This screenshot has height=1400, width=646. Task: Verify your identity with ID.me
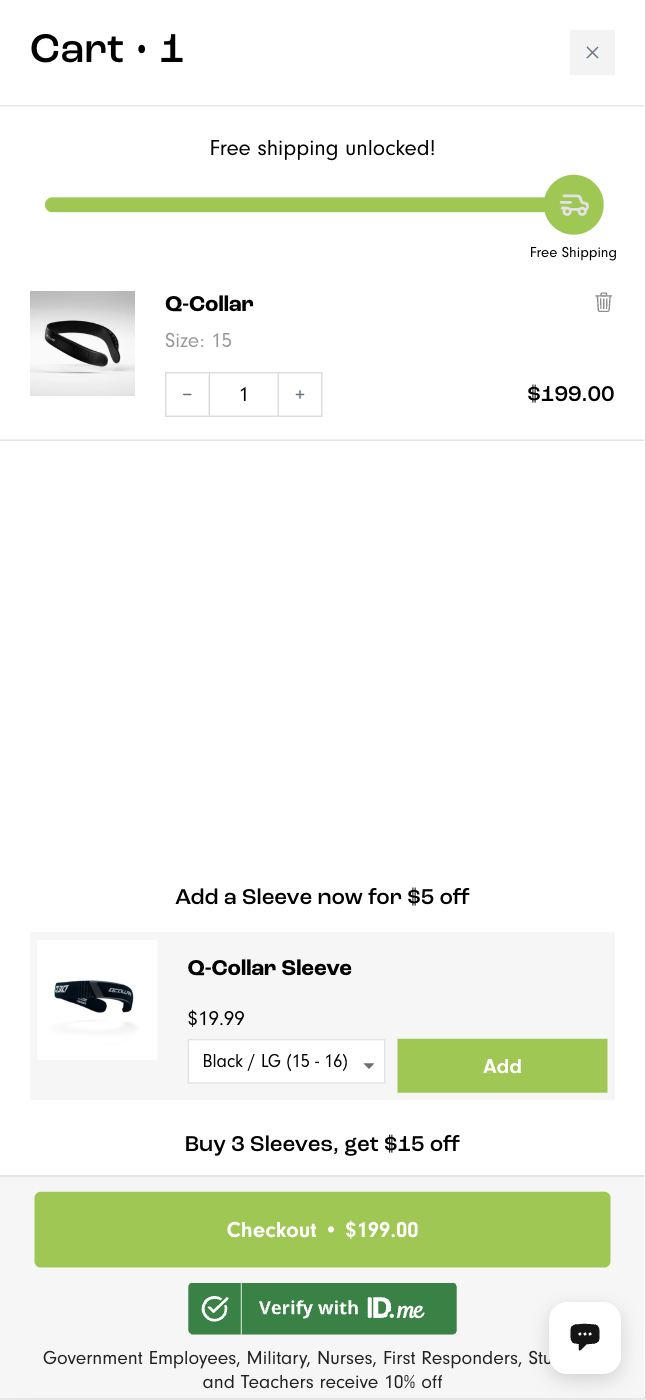pyautogui.click(x=322, y=1308)
